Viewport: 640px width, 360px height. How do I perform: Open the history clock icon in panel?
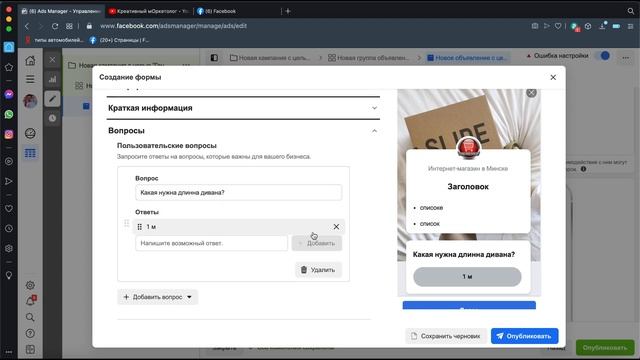[52, 118]
